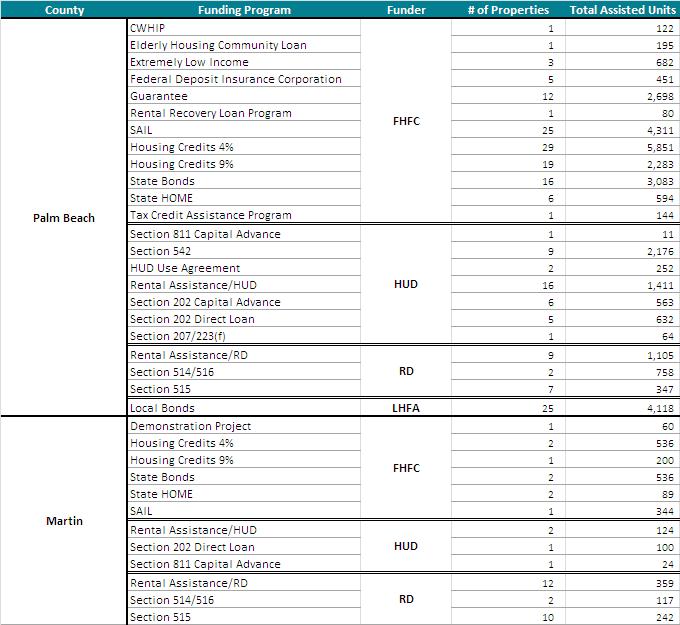Select Federal Deposit Insurance Corporation cell
Image resolution: width=680 pixels, height=625 pixels.
click(x=244, y=79)
